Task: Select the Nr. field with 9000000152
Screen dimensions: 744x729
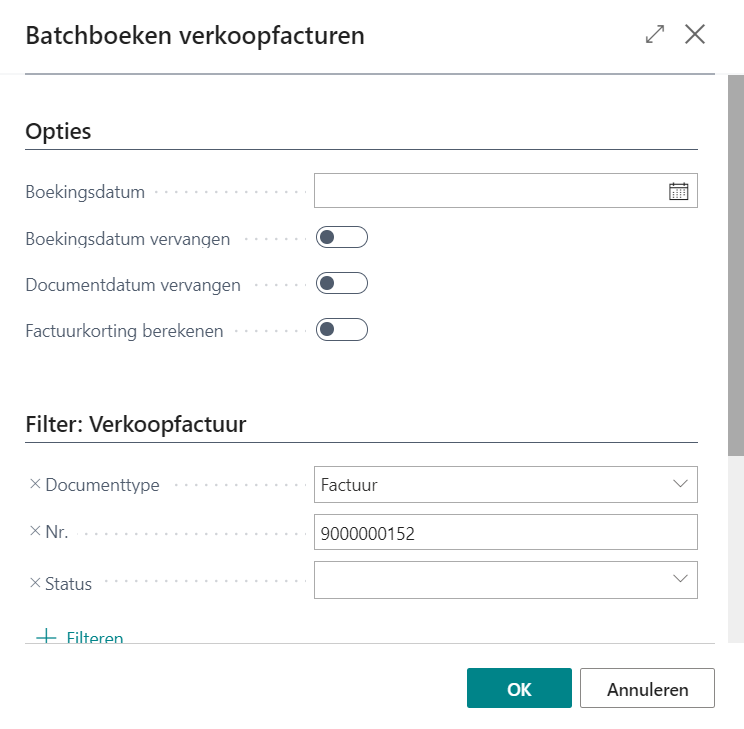Action: coord(505,533)
